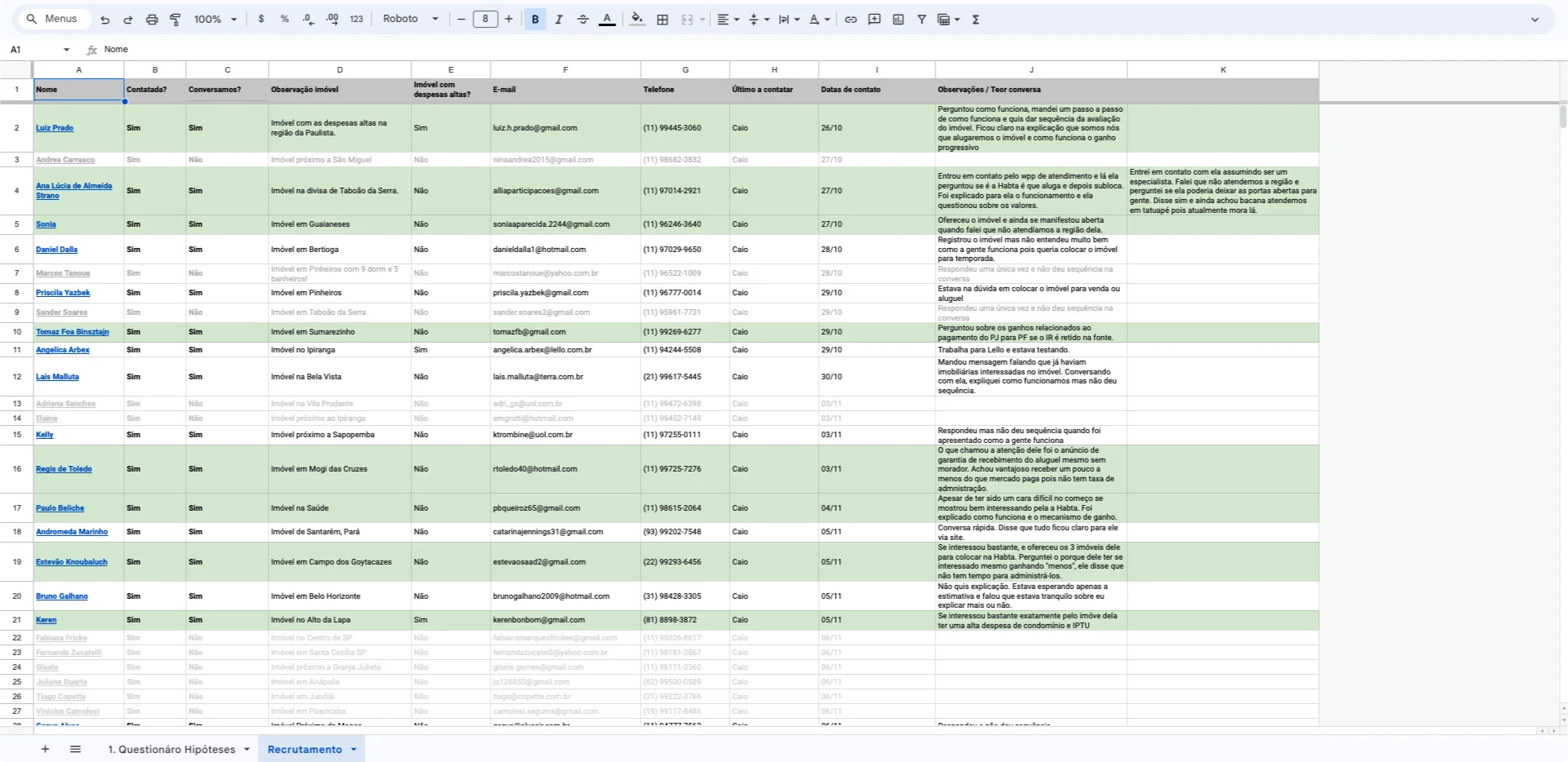
Task: Click the Name box dropdown arrow
Action: 67,50
